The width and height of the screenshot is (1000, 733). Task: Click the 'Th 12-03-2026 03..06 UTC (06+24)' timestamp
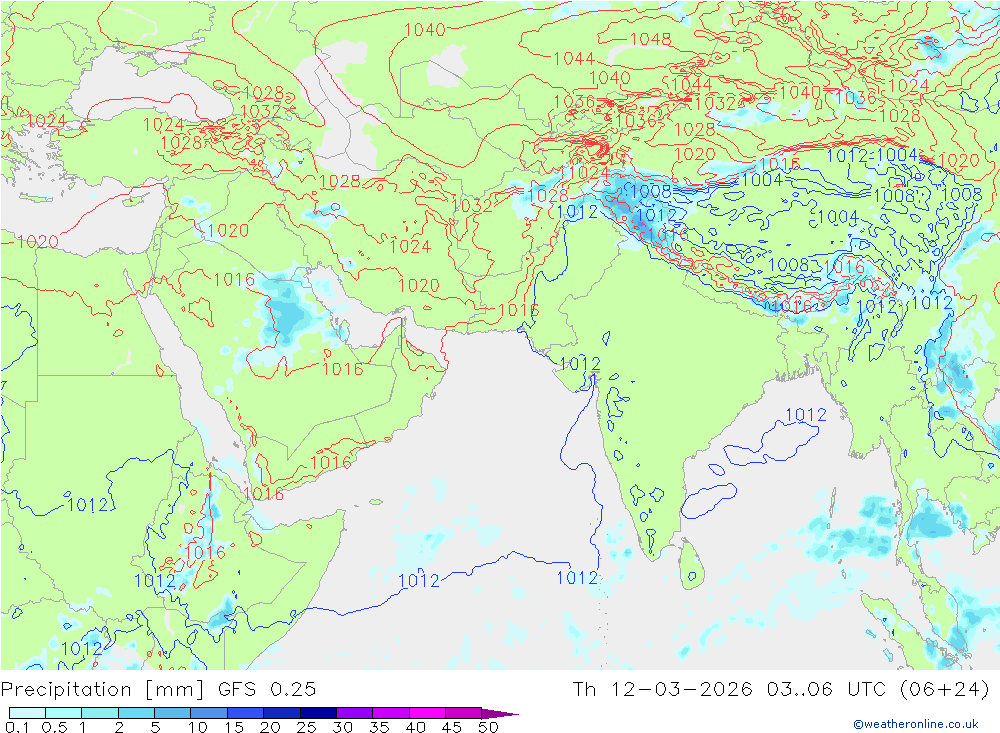click(781, 689)
